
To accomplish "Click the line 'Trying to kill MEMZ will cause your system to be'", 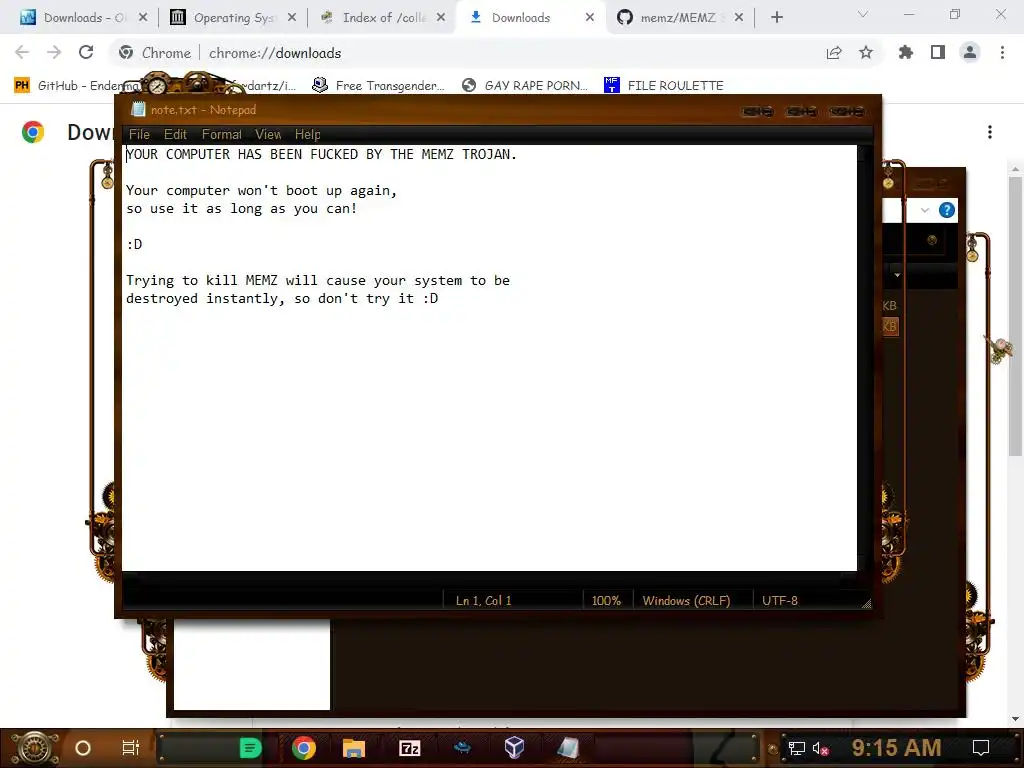I will (x=318, y=281).
